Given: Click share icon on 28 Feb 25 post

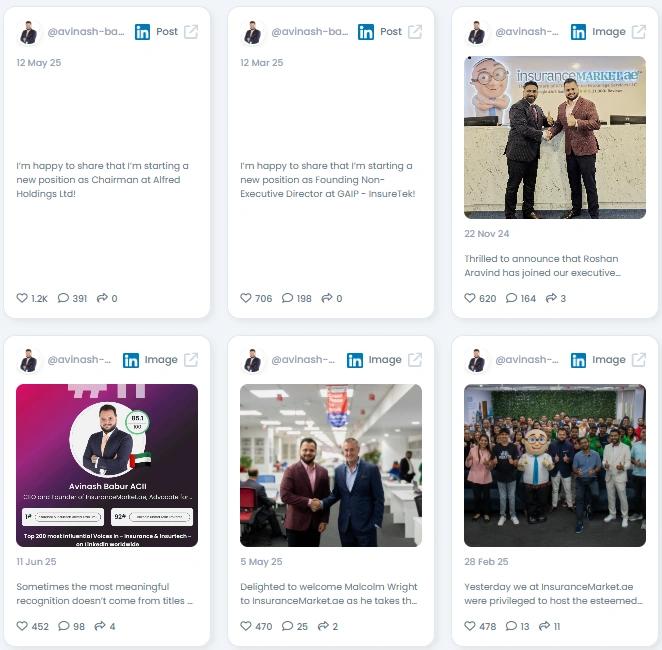Looking at the screenshot, I should pyautogui.click(x=545, y=626).
